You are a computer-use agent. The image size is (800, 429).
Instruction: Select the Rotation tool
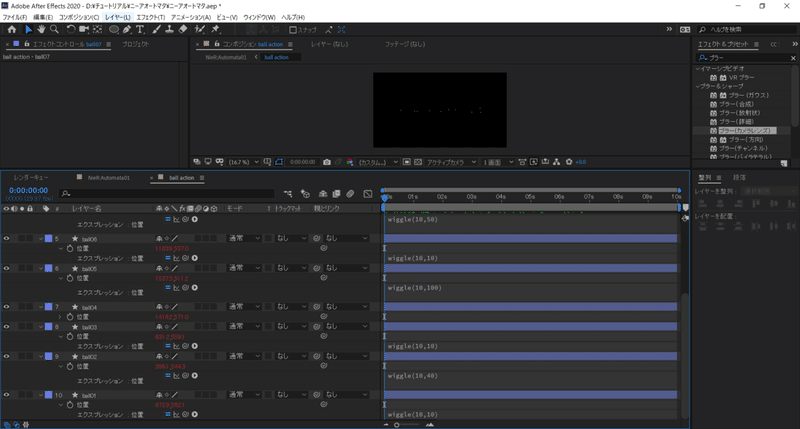pos(71,30)
